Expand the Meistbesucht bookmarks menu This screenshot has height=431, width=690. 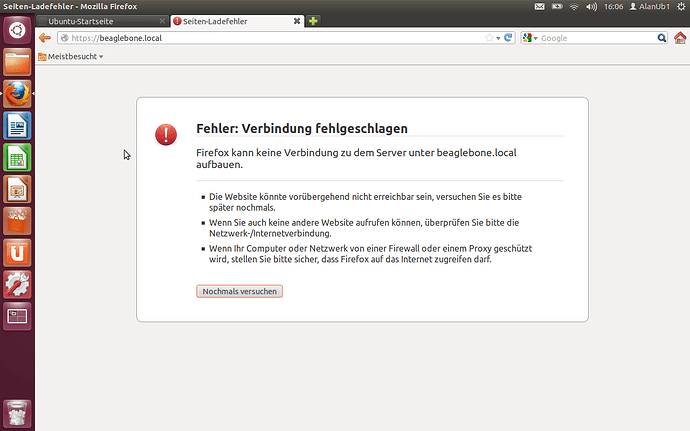pyautogui.click(x=71, y=56)
